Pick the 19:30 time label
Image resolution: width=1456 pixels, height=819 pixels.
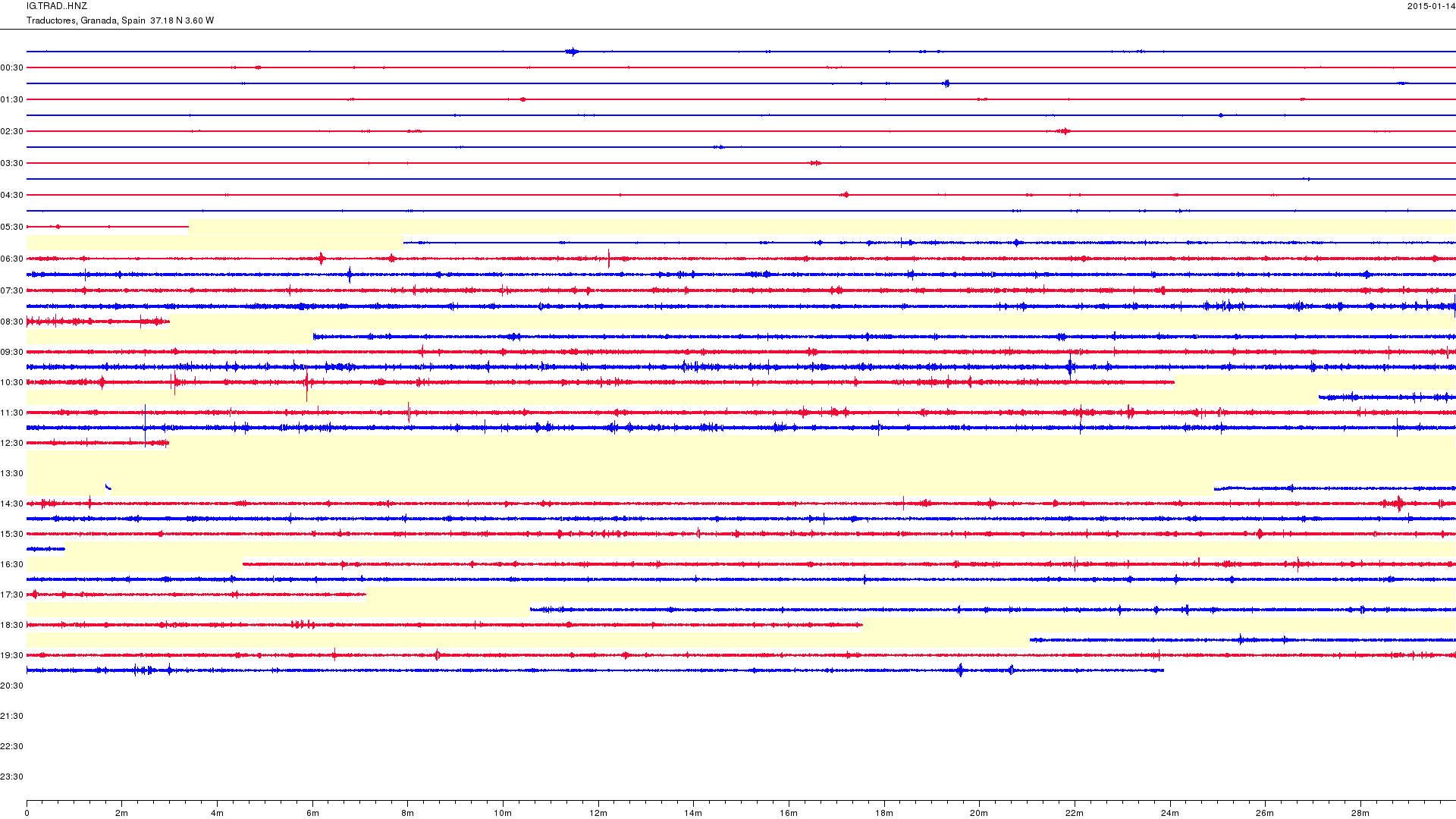click(12, 655)
